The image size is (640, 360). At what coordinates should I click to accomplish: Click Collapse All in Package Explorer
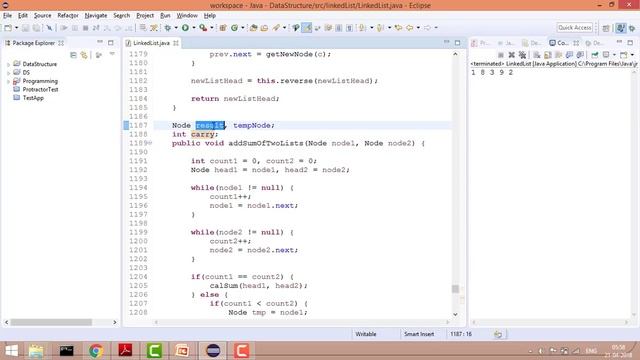[73, 55]
